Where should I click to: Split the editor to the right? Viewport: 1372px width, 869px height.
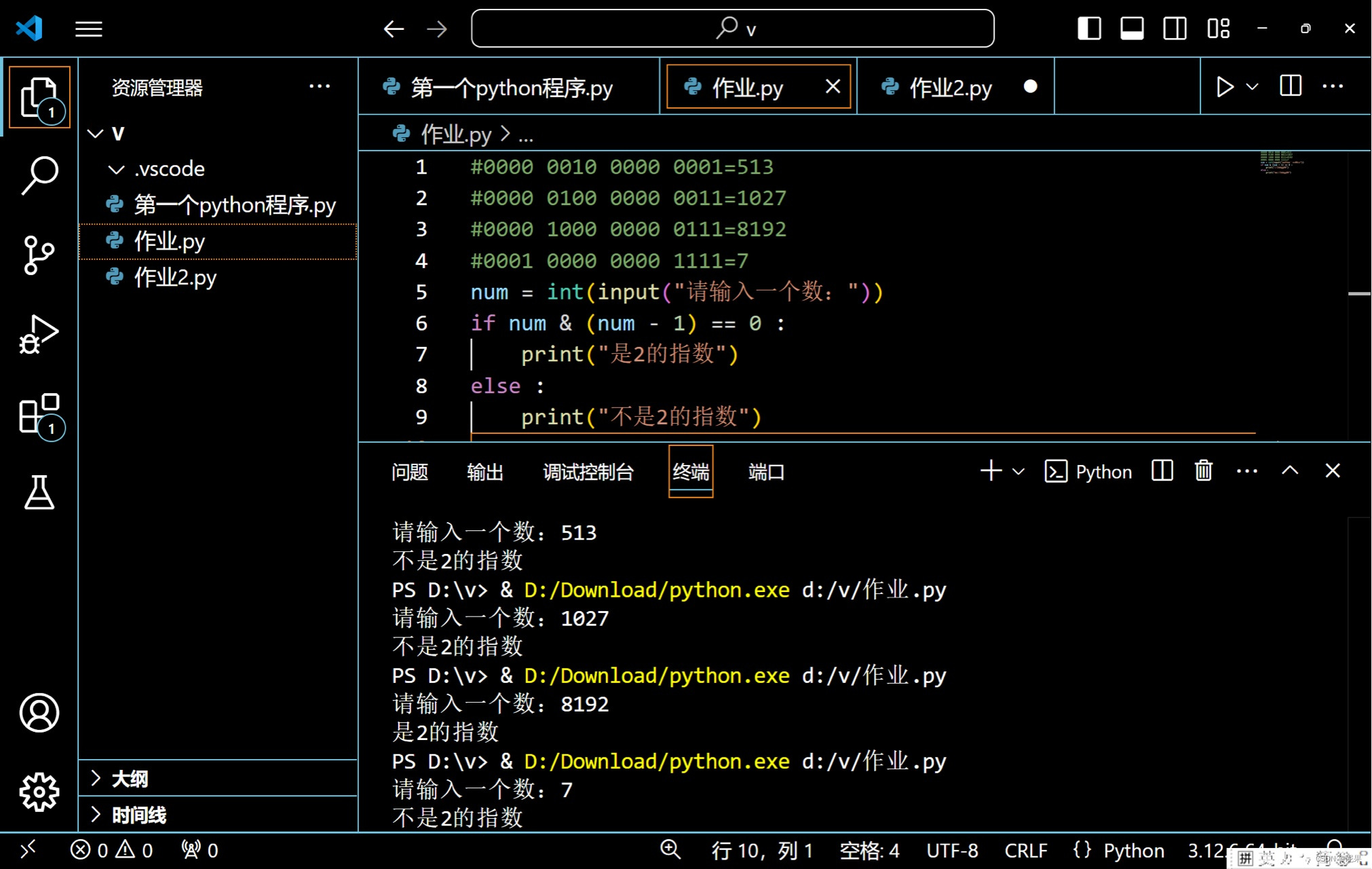point(1290,86)
